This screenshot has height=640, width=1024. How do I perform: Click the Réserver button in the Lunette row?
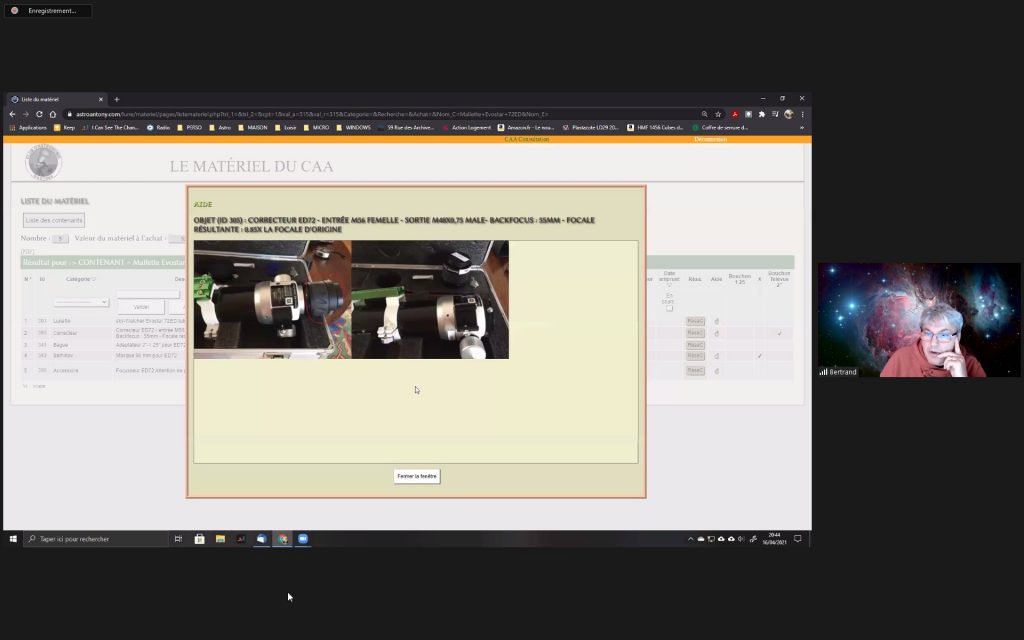point(695,321)
